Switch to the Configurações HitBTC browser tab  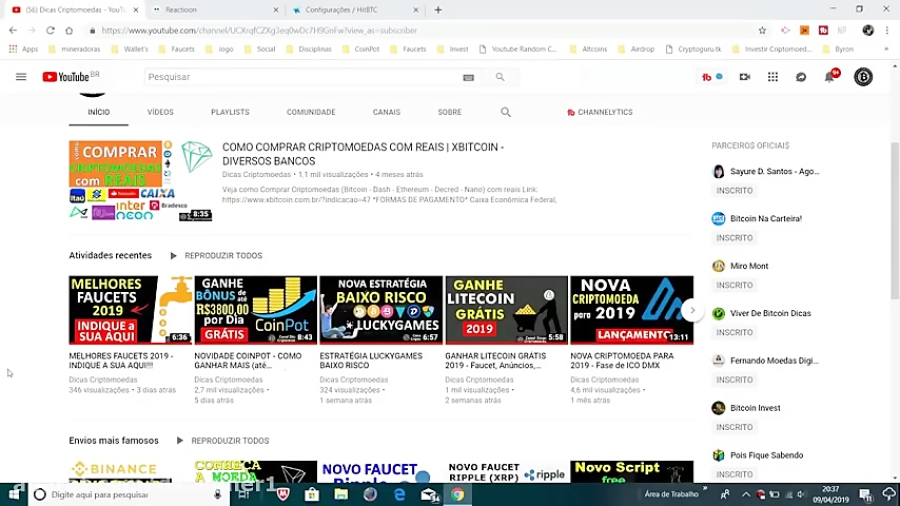point(355,10)
